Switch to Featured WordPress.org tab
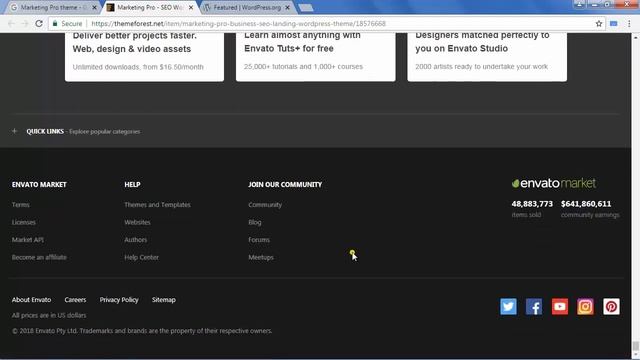 pyautogui.click(x=246, y=7)
